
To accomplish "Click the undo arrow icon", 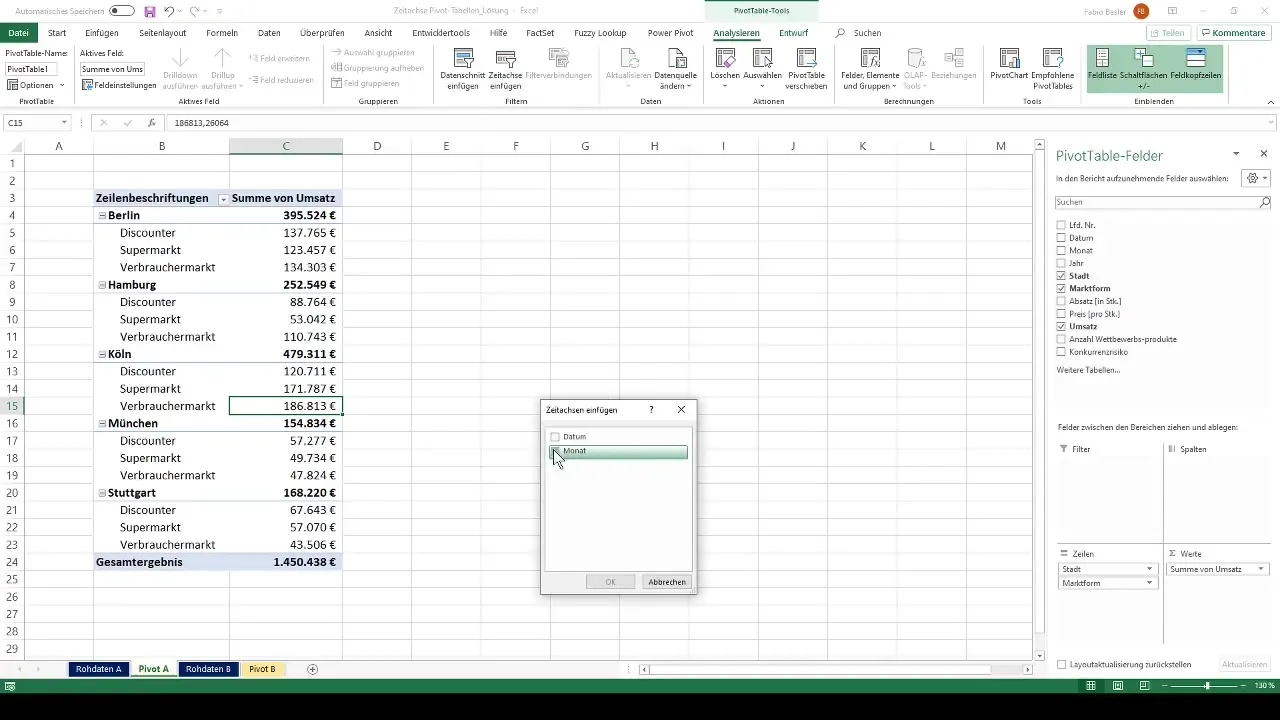I will point(169,11).
